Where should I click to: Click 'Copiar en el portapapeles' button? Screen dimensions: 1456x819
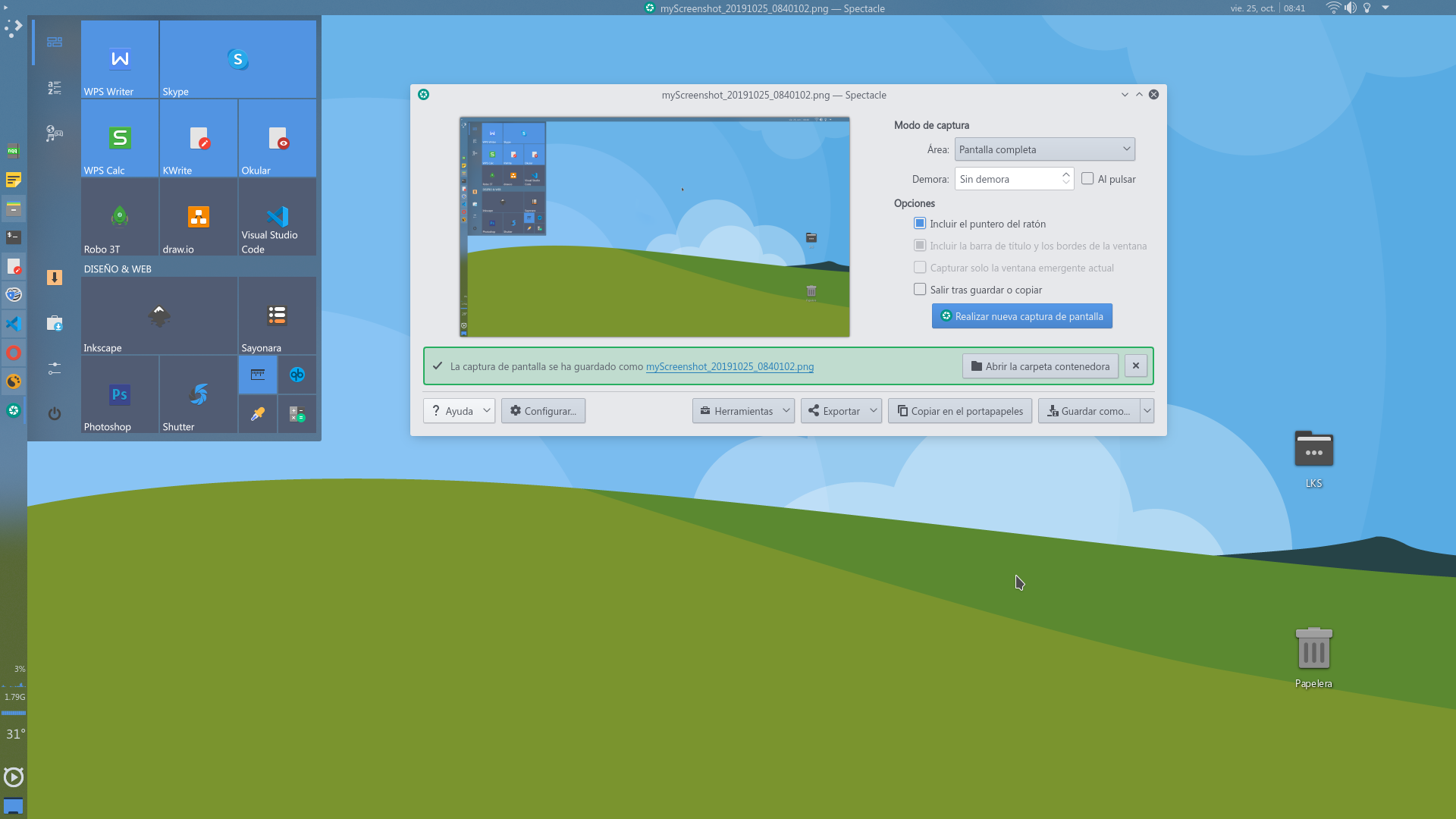[960, 410]
